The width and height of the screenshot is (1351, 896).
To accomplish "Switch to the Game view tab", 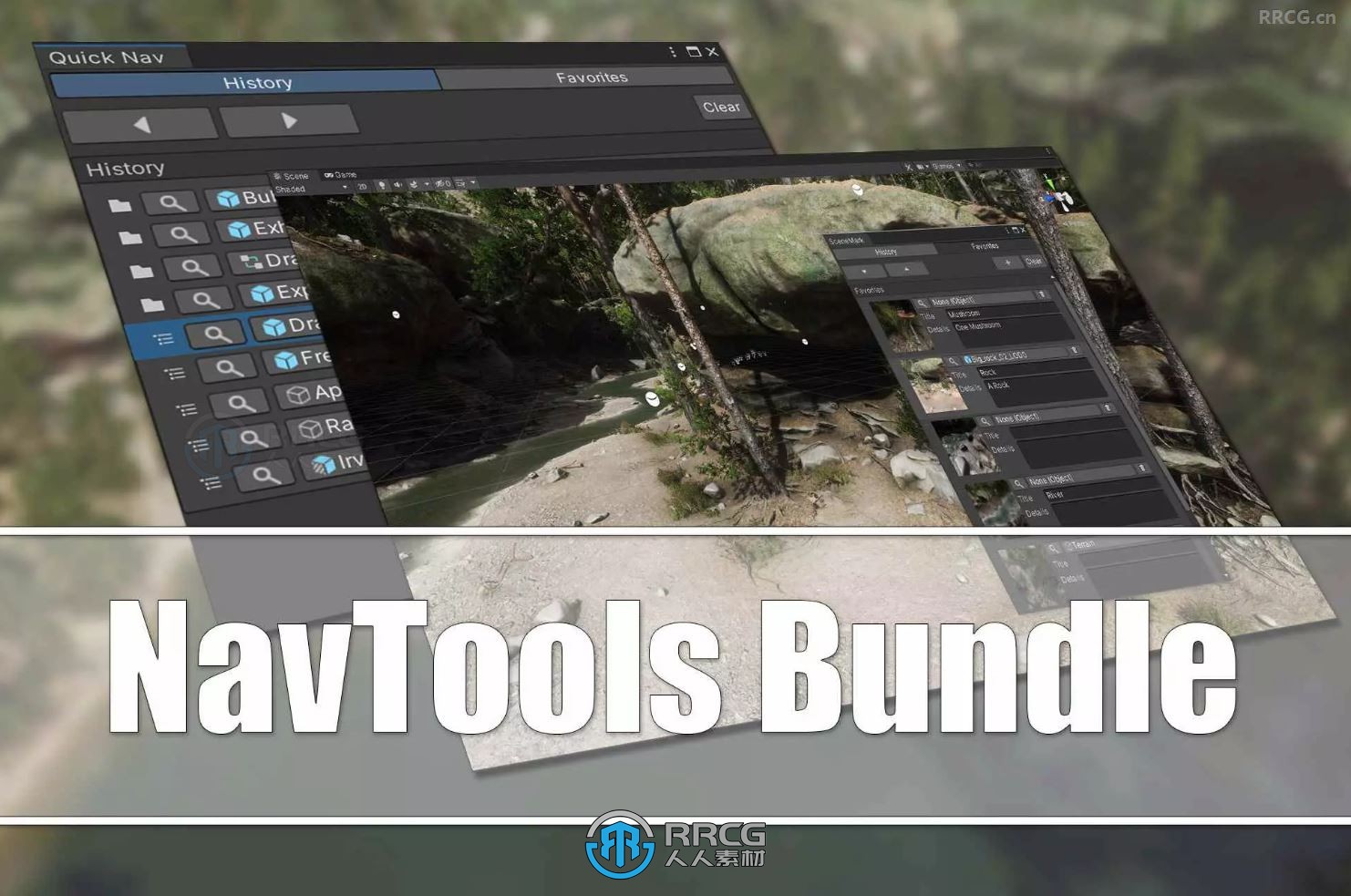I will pyautogui.click(x=341, y=175).
